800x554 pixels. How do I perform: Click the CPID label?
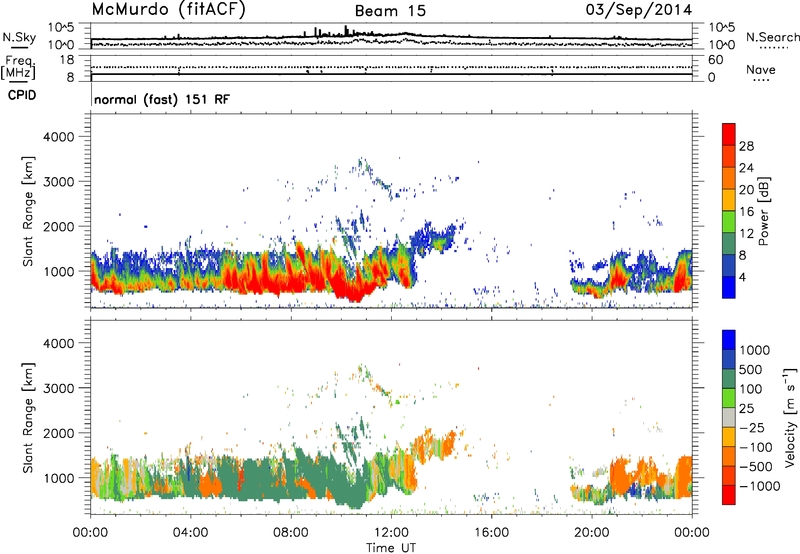coord(22,95)
